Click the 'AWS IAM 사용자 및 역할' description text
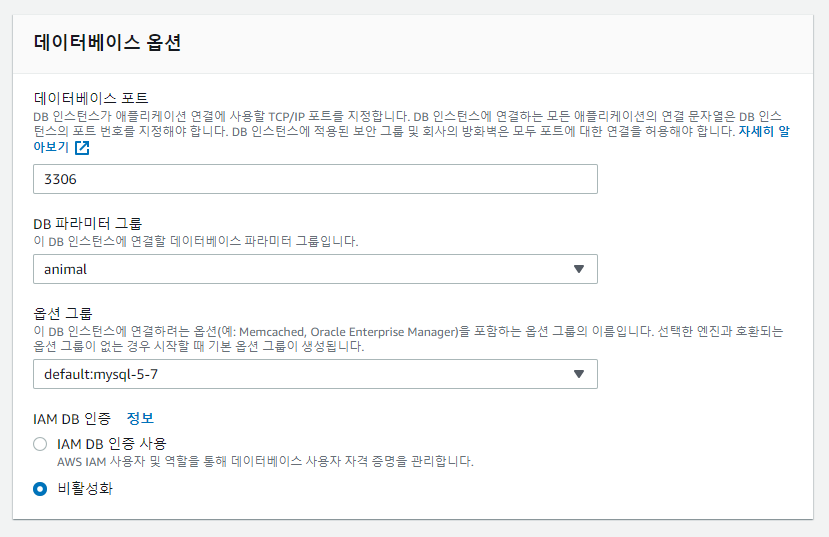 pos(265,461)
